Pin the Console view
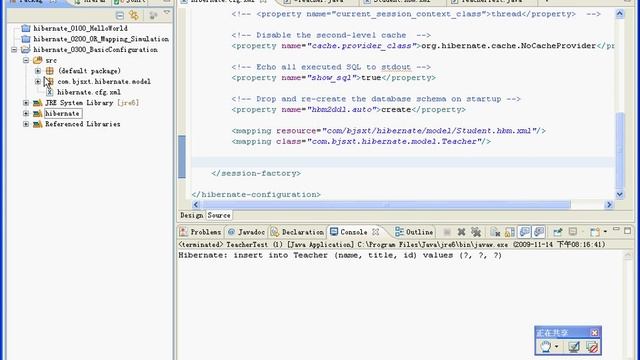 558,232
